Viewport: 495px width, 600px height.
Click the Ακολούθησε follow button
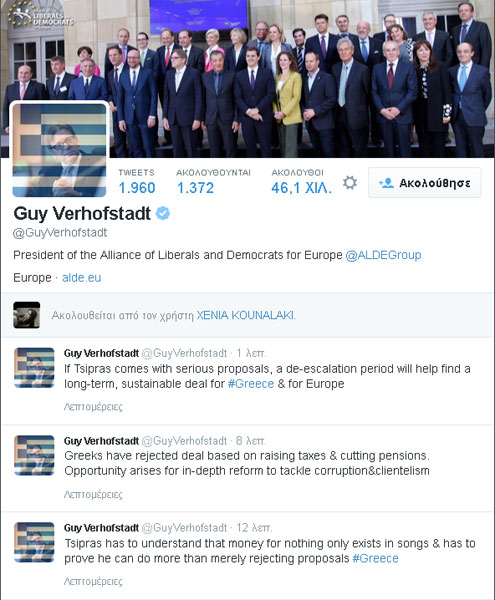coord(425,183)
